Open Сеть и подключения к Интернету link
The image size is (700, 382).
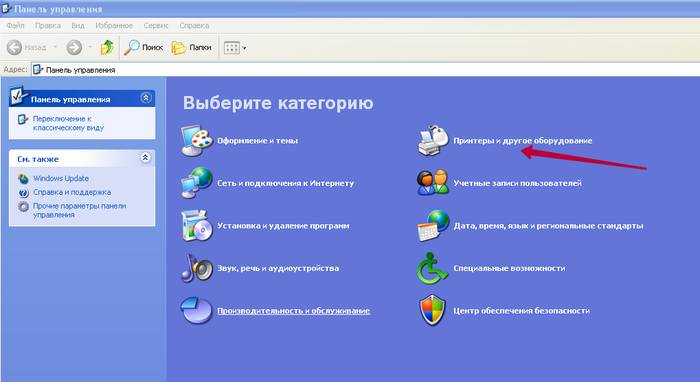tap(286, 183)
